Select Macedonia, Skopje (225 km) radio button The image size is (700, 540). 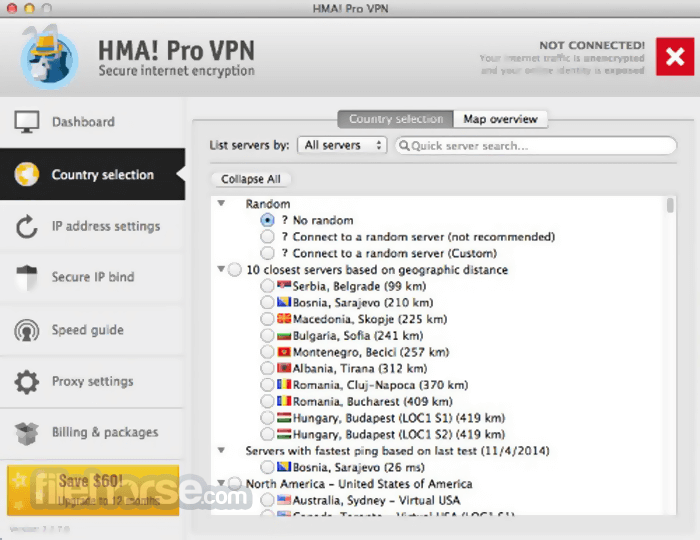coord(267,319)
